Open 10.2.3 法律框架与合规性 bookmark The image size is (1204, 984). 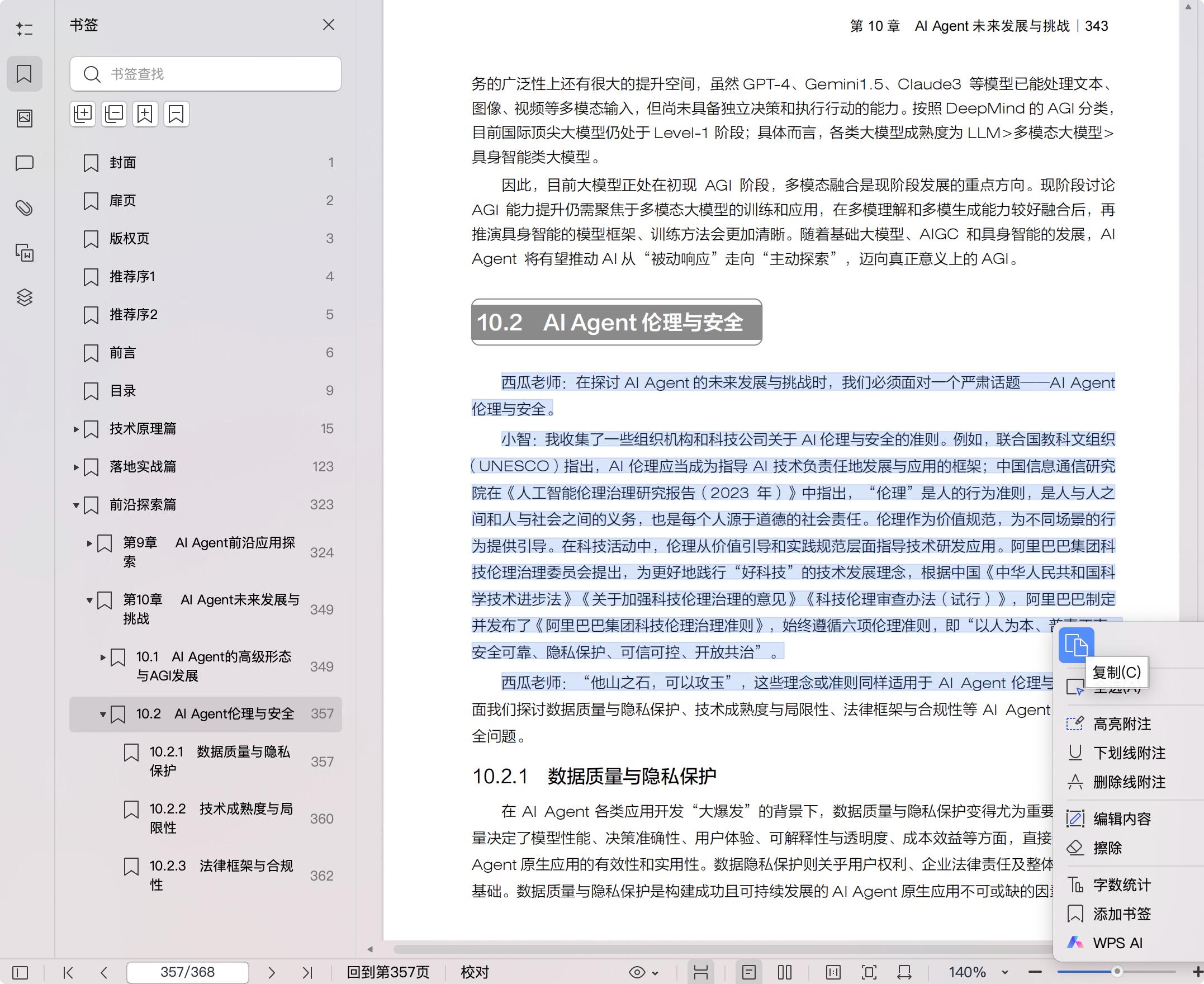(x=206, y=876)
